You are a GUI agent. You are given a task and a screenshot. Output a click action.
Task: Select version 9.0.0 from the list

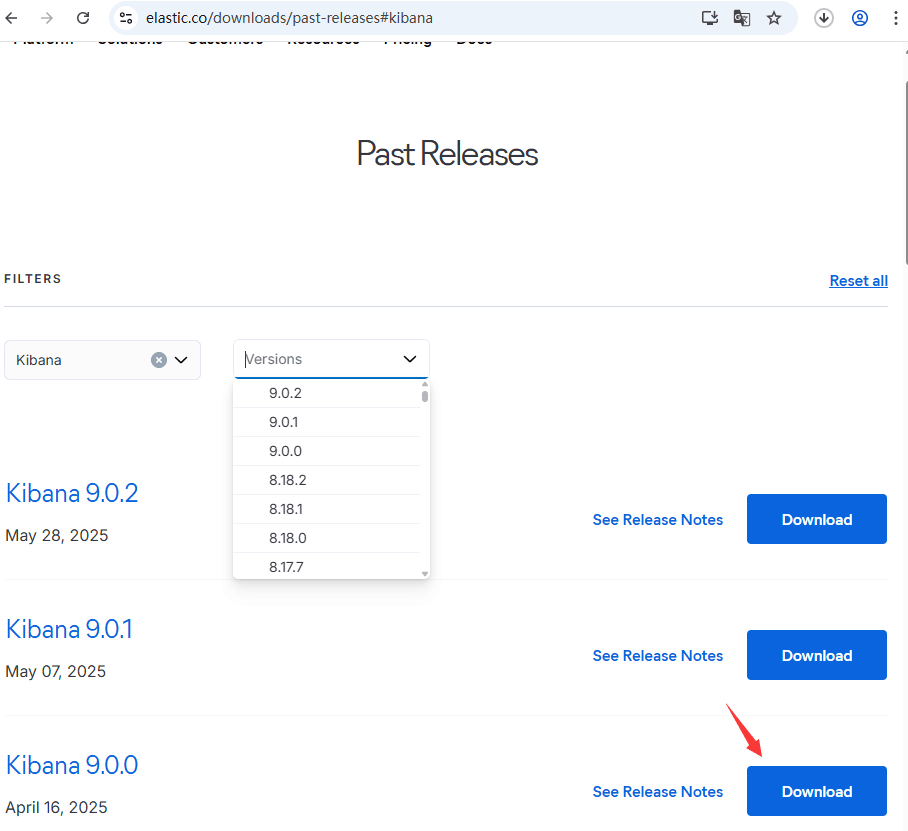click(327, 451)
